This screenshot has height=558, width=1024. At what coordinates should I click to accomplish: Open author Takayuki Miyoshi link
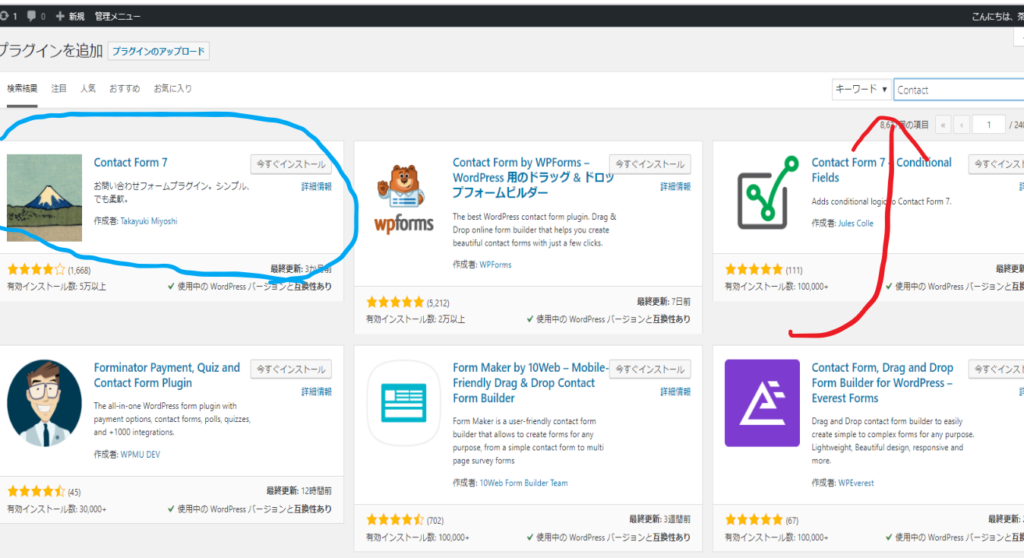coord(148,221)
